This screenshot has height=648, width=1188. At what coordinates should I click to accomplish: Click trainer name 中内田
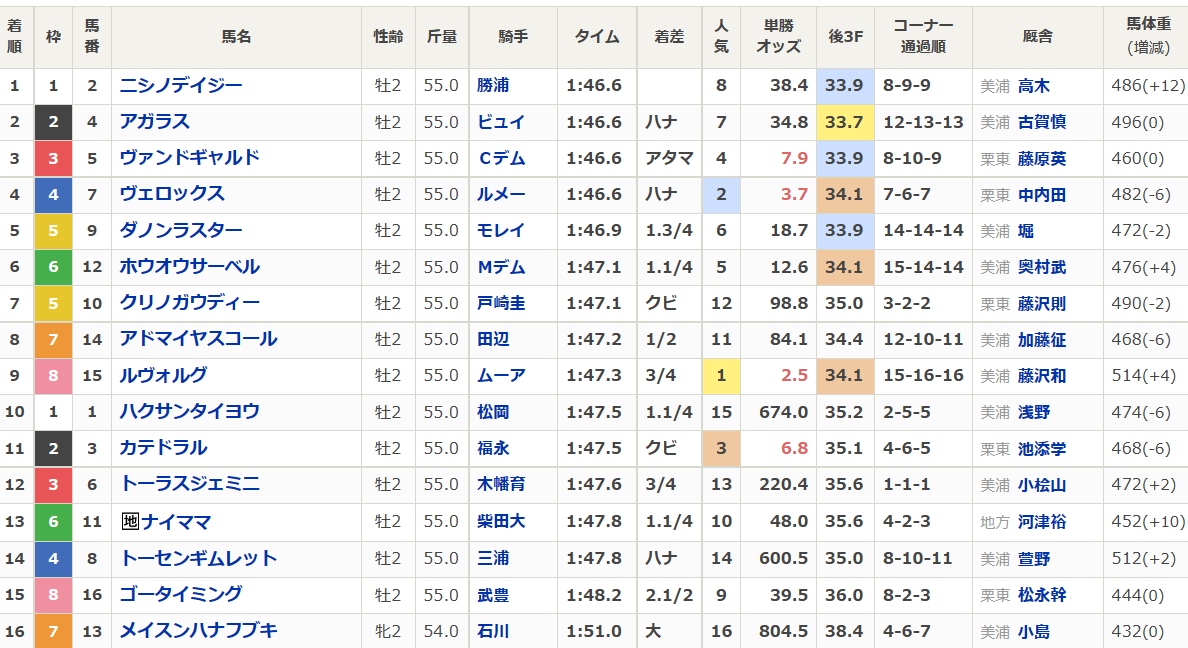(x=1042, y=195)
